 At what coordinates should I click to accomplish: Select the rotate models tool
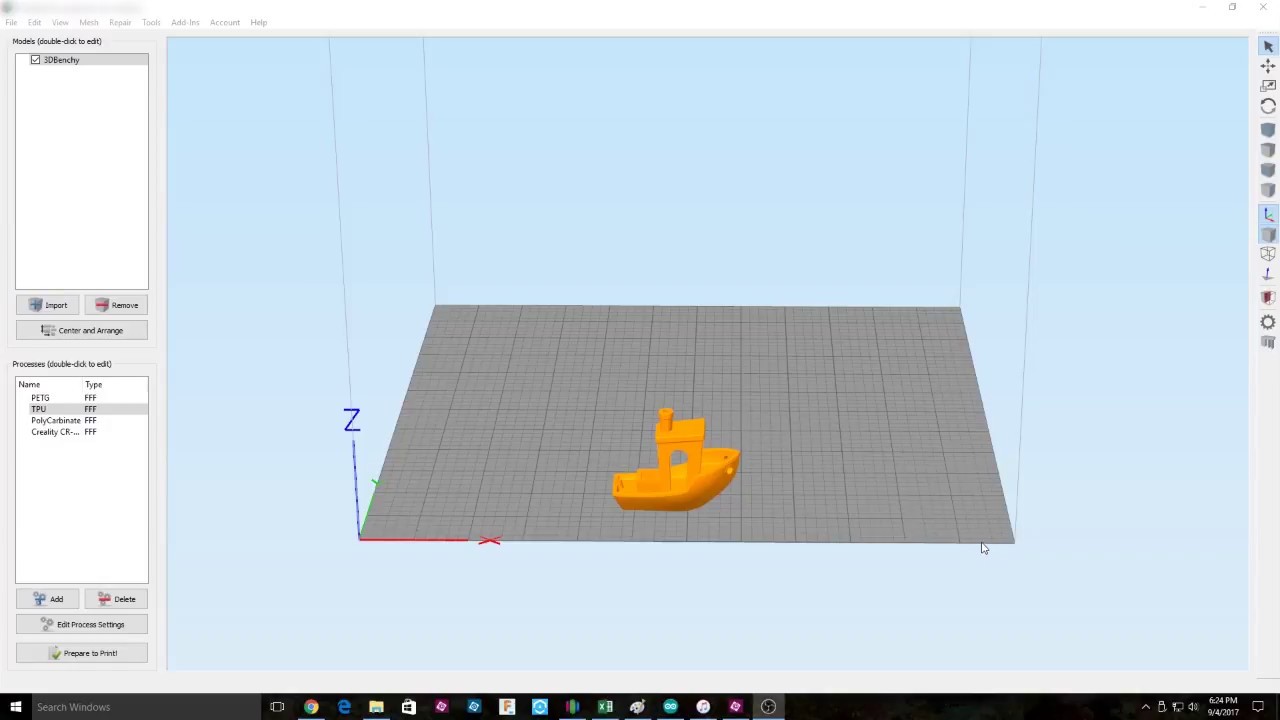click(1268, 106)
